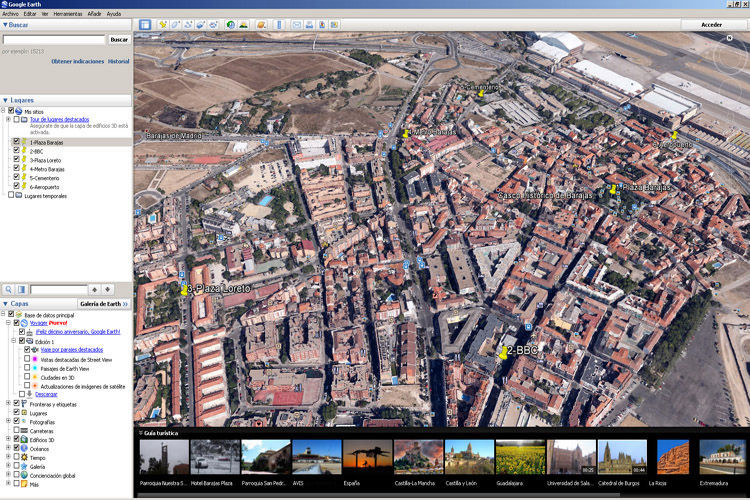Enable the Carreteras layer checkbox
Image resolution: width=750 pixels, height=500 pixels.
click(16, 431)
